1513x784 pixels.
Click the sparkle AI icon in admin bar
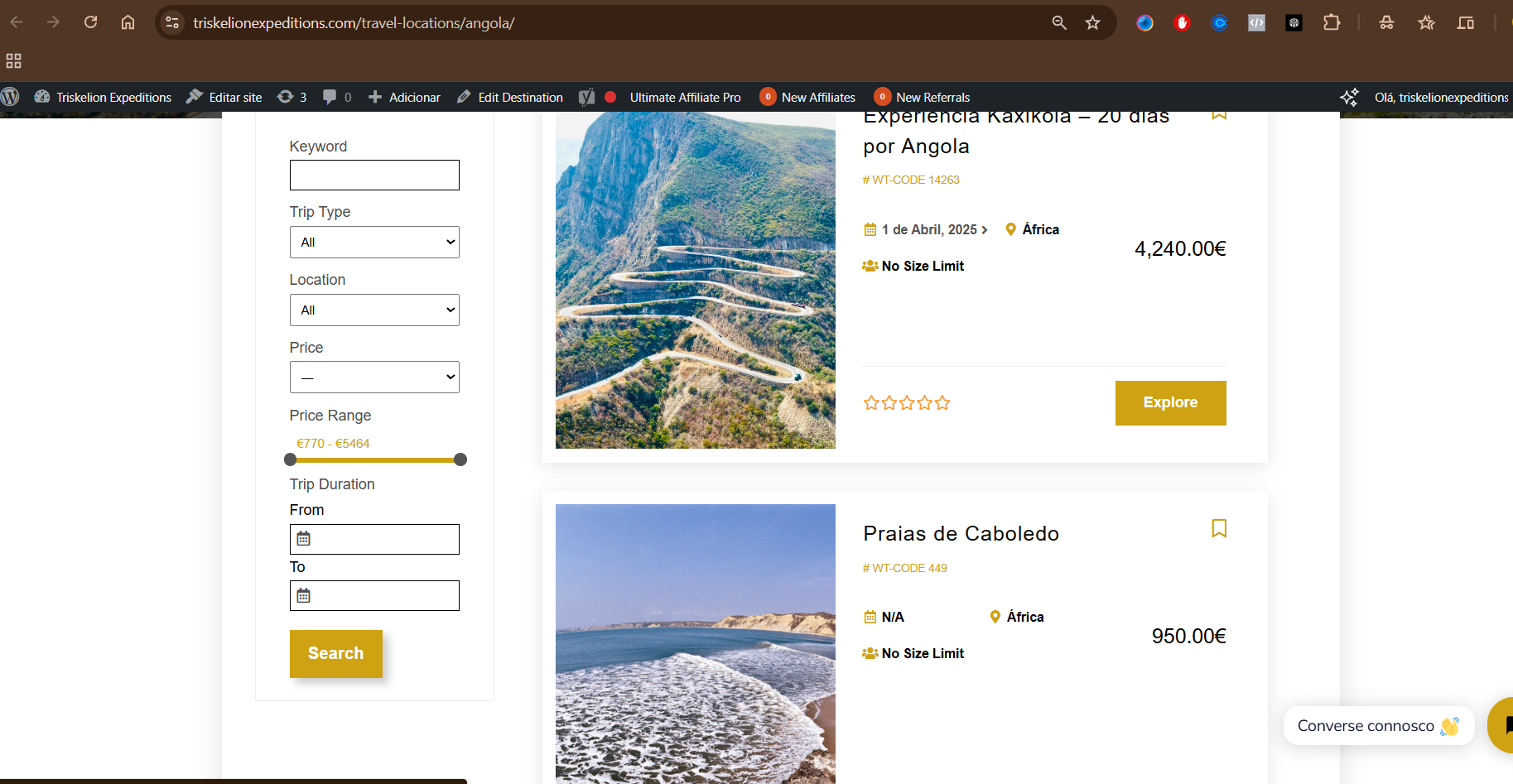[x=1349, y=97]
